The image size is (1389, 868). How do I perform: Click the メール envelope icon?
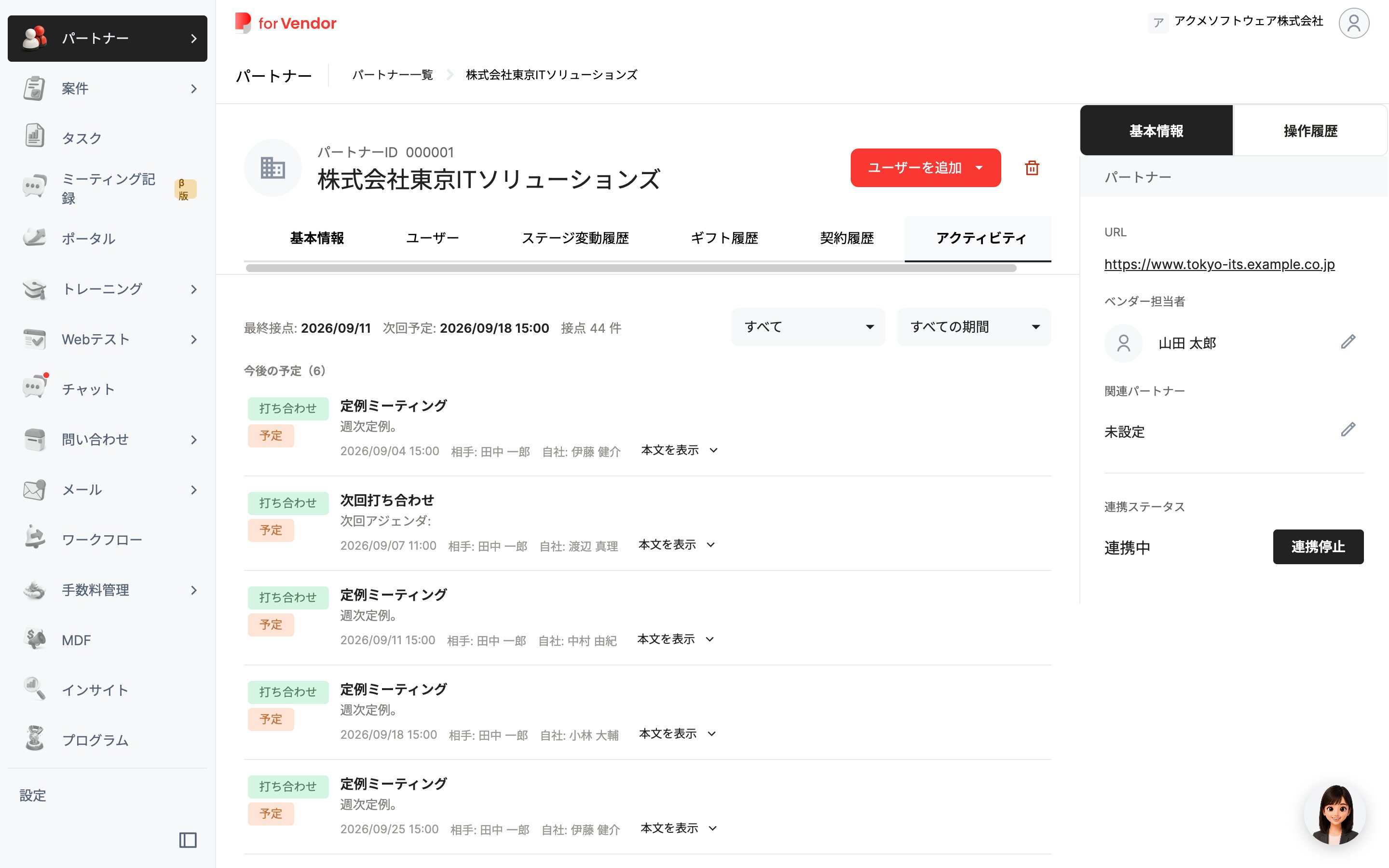[34, 489]
